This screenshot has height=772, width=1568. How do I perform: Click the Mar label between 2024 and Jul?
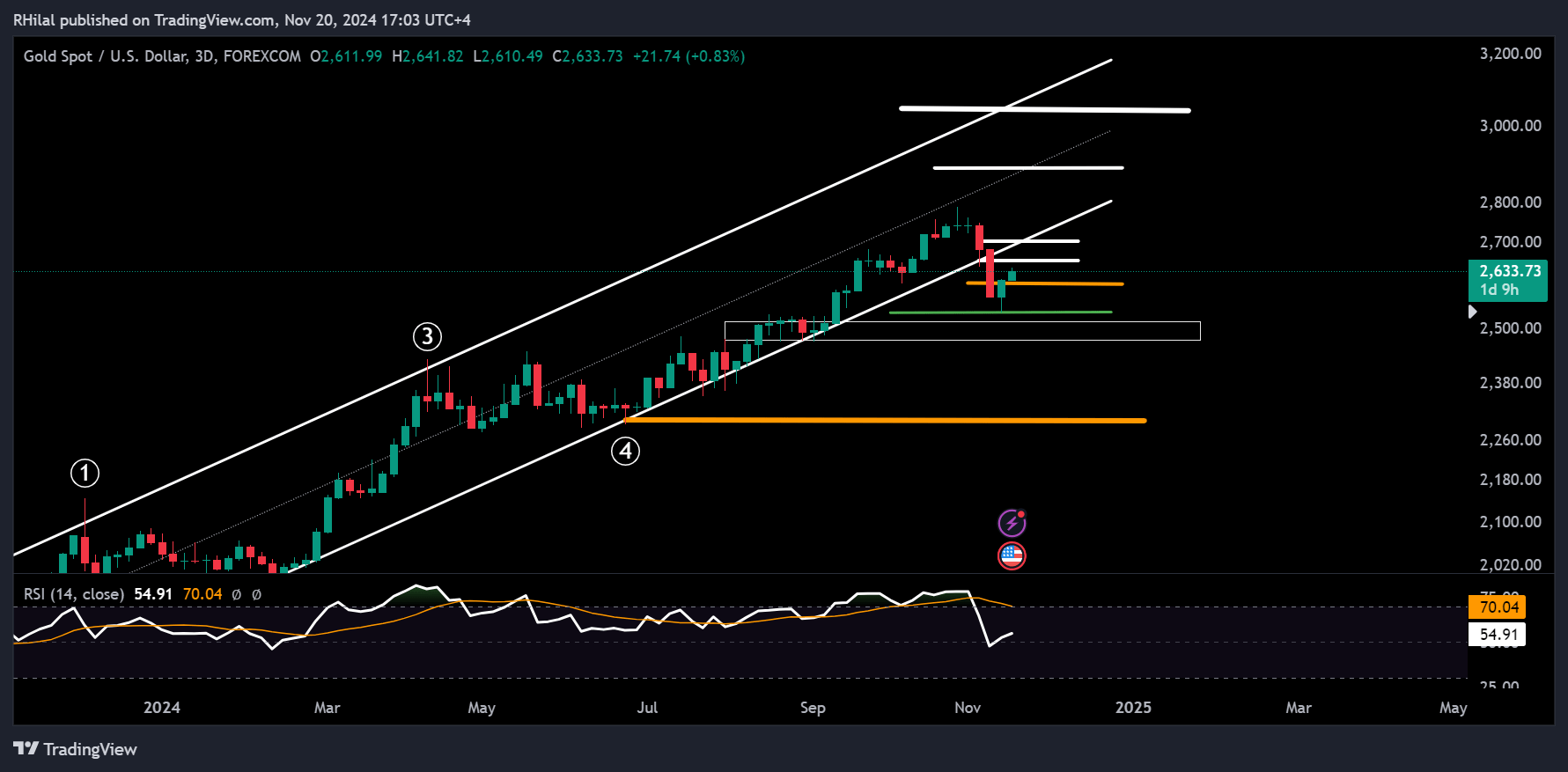tap(327, 708)
